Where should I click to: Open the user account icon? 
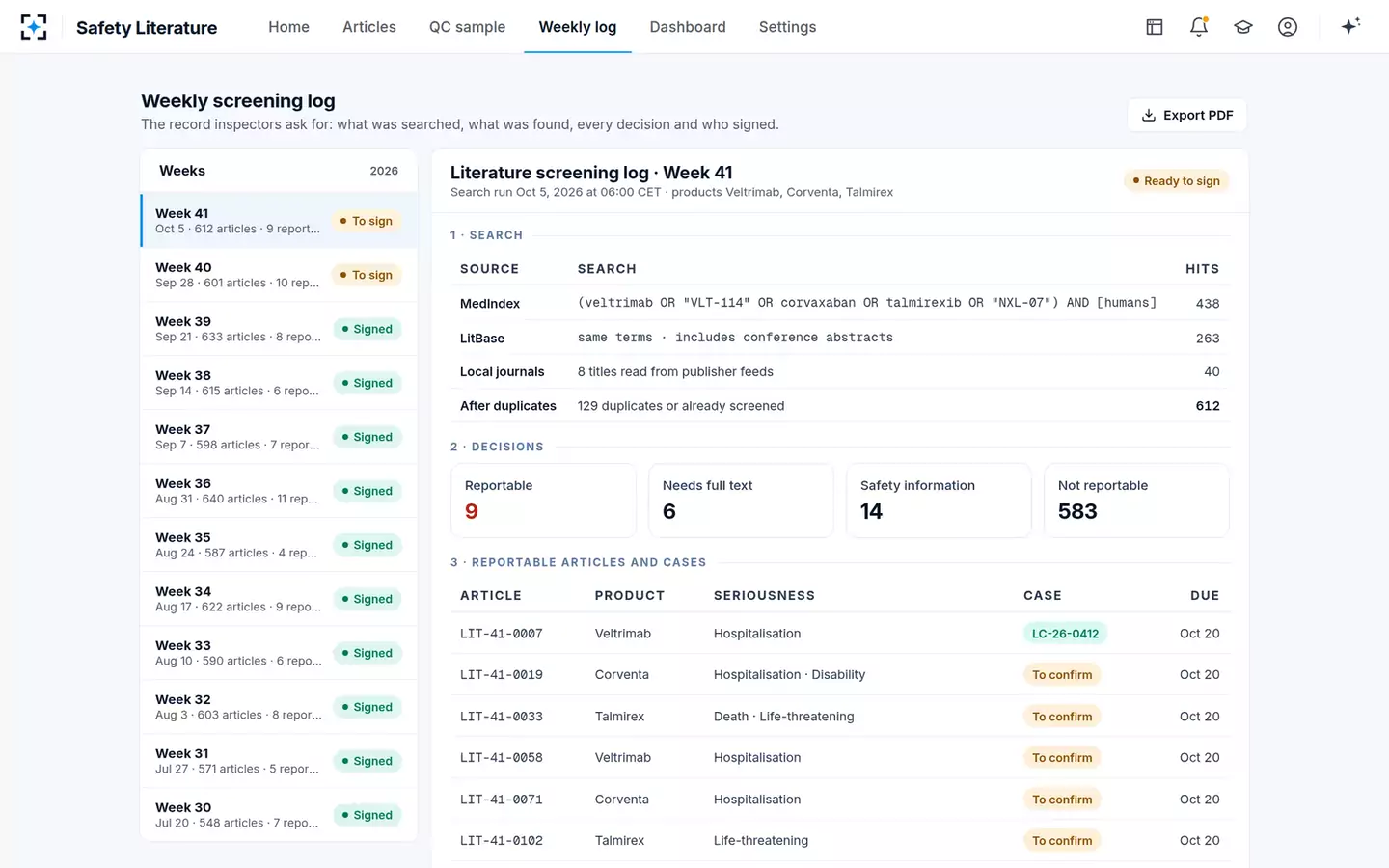[1288, 27]
